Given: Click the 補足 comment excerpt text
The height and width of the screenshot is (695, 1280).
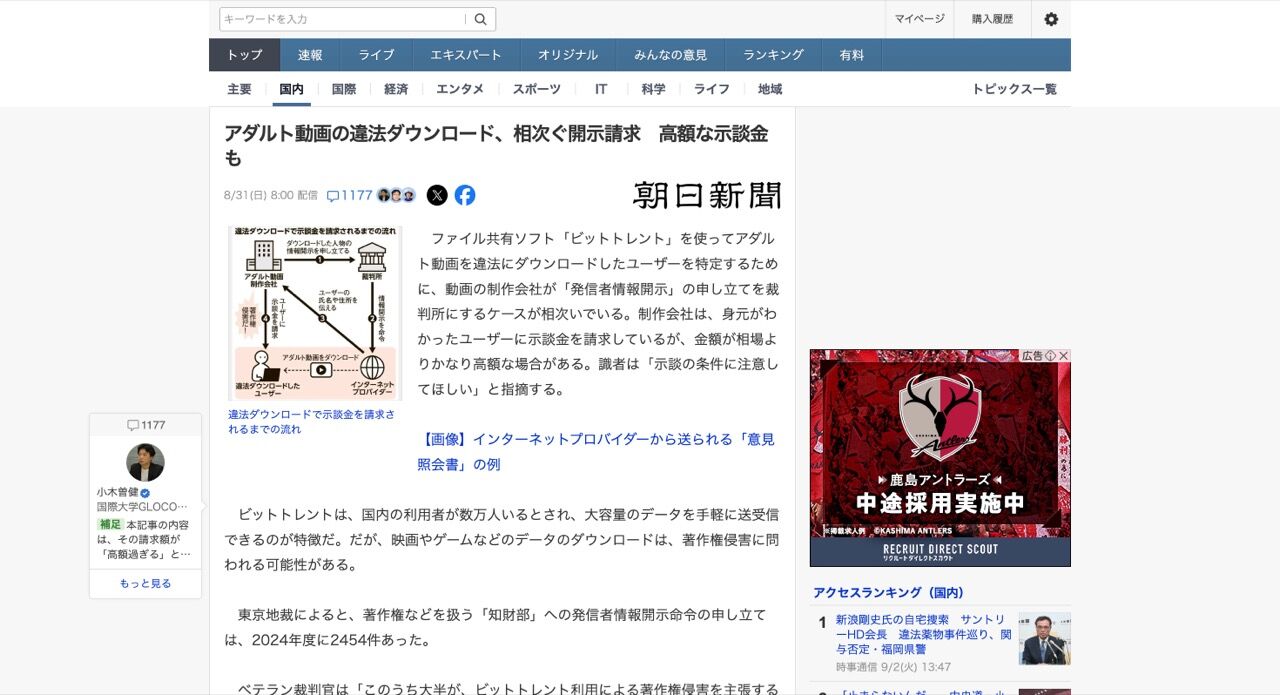Looking at the screenshot, I should [x=145, y=539].
